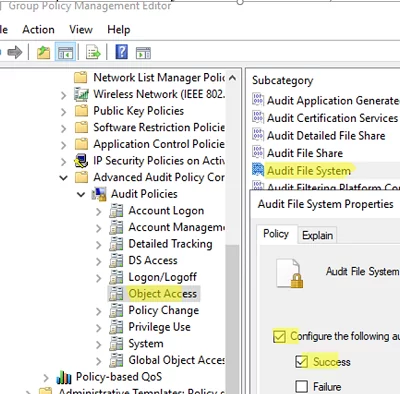Open the View menu
Viewport: 400px width, 394px height.
(x=81, y=30)
